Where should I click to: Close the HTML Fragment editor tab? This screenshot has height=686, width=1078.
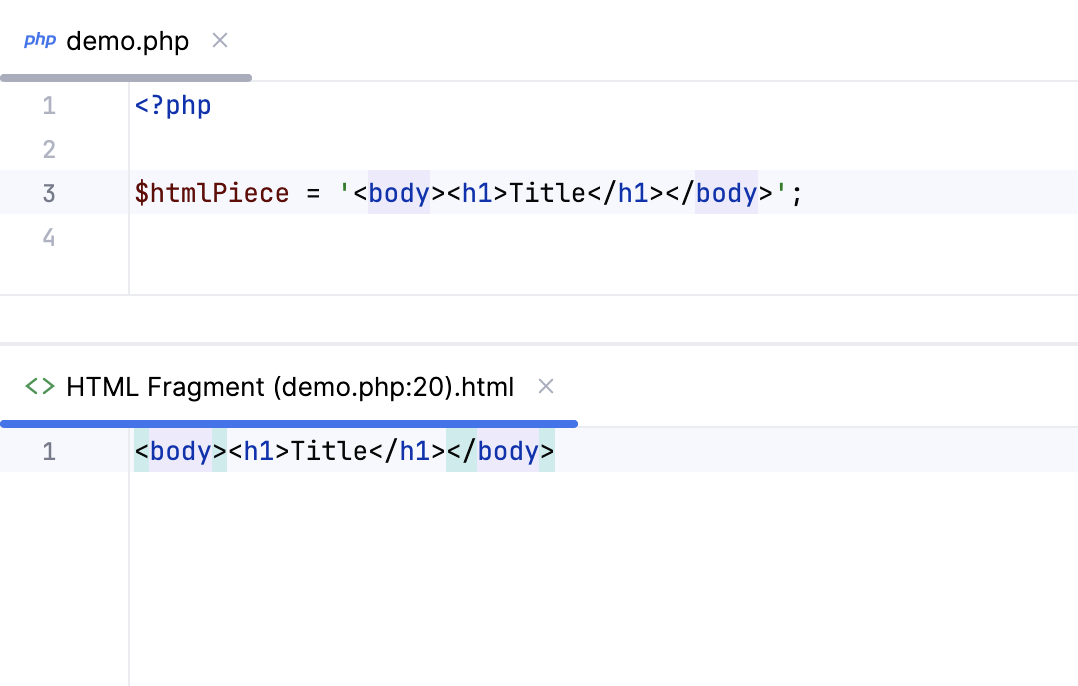coord(546,386)
